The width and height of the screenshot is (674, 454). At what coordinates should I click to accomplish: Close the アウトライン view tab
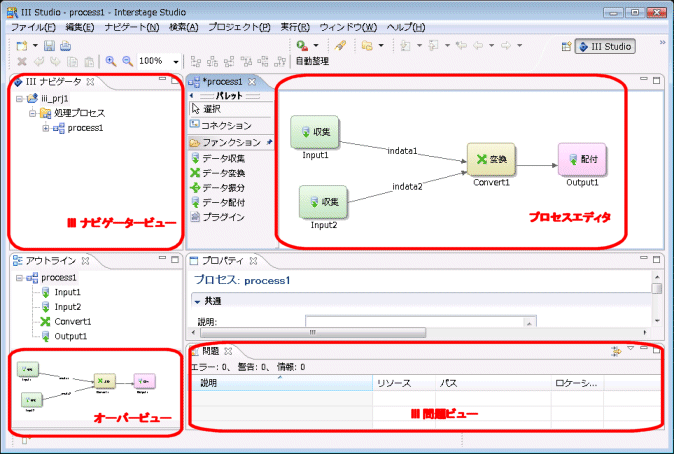(x=86, y=261)
